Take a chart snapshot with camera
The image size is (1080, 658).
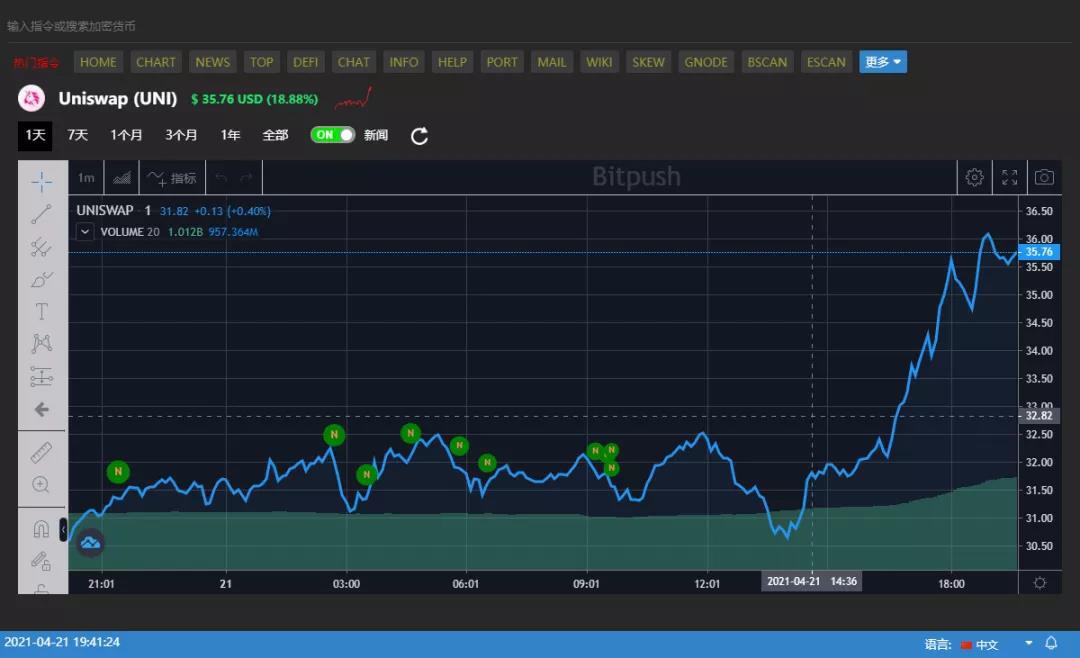tap(1044, 178)
